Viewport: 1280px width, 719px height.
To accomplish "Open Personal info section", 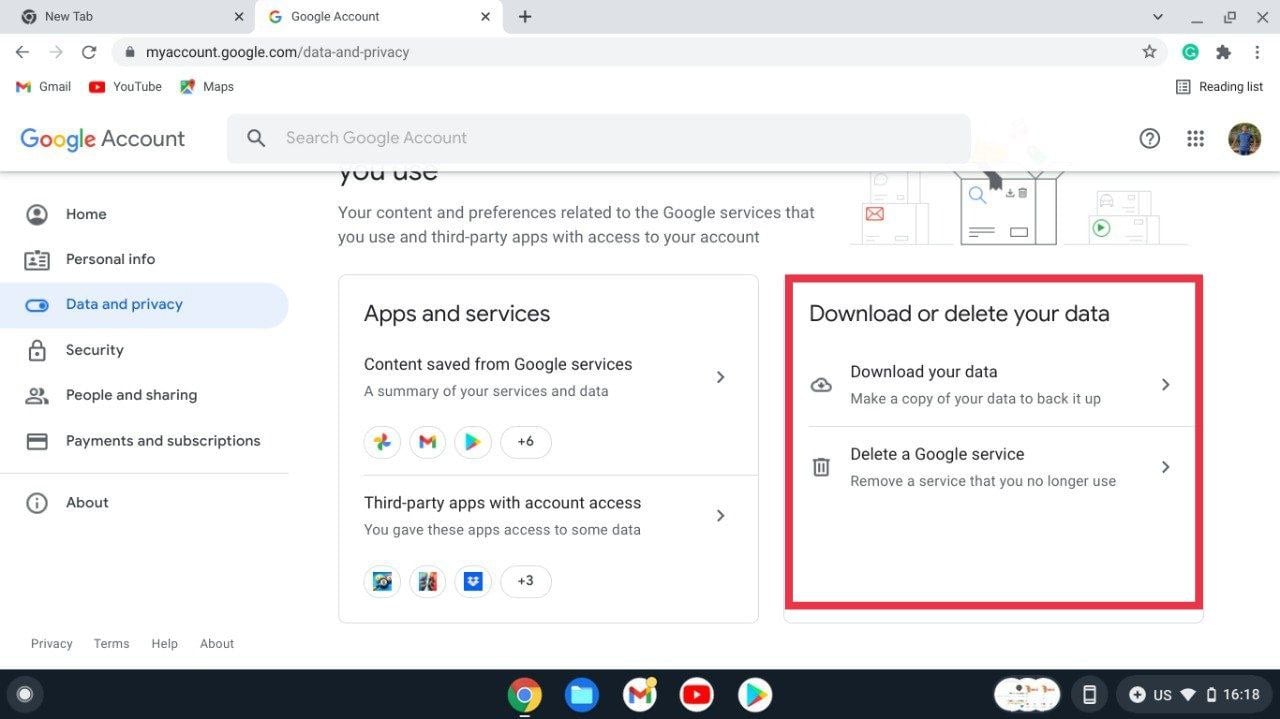I will pyautogui.click(x=144, y=259).
